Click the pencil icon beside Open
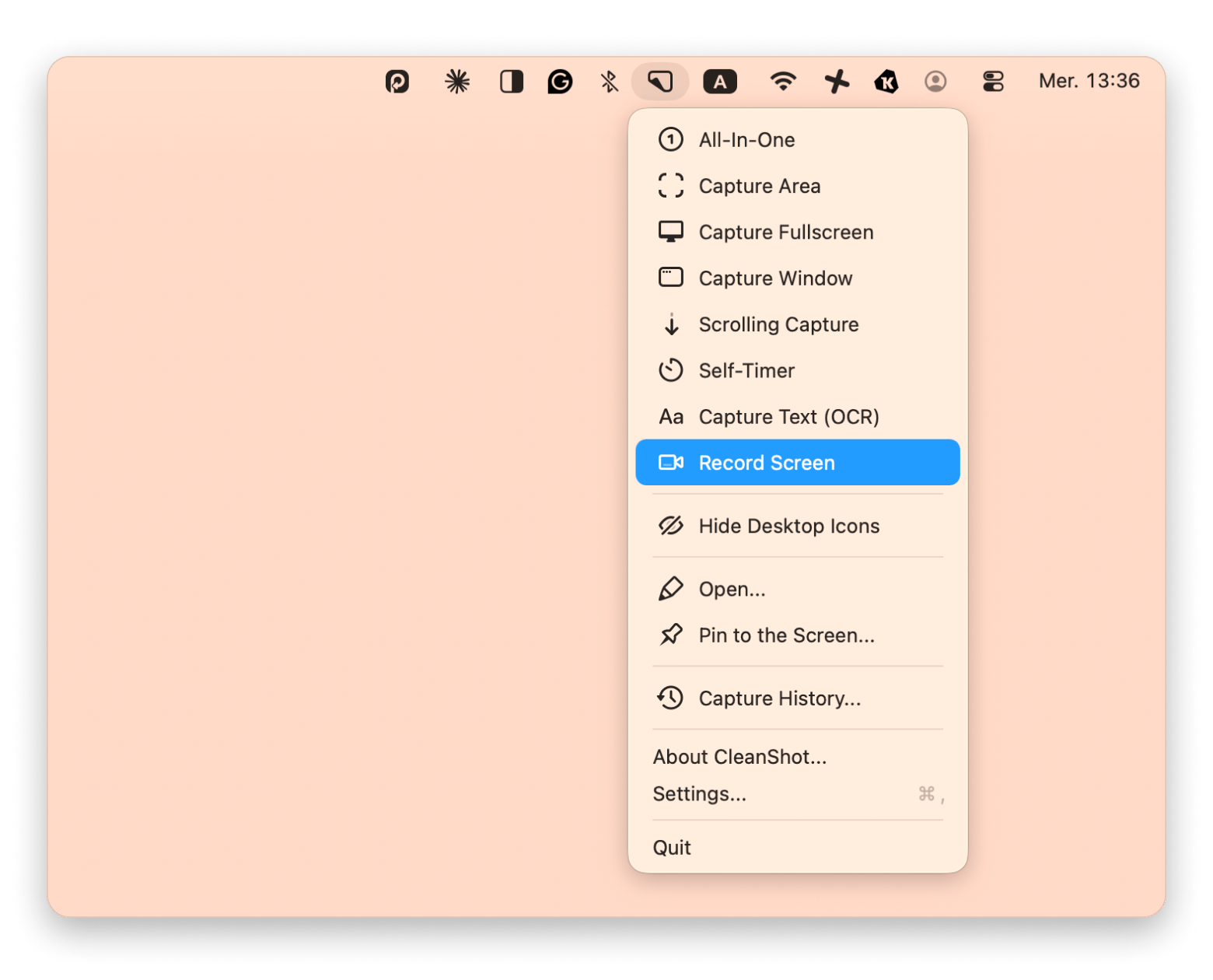 [671, 589]
